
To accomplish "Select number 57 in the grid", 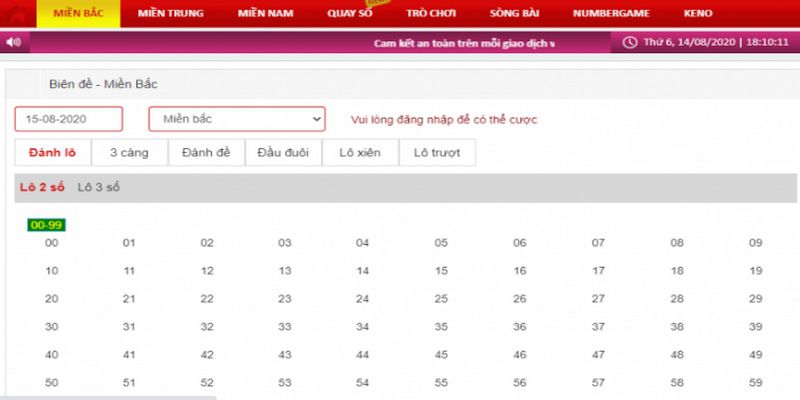I will 598,383.
